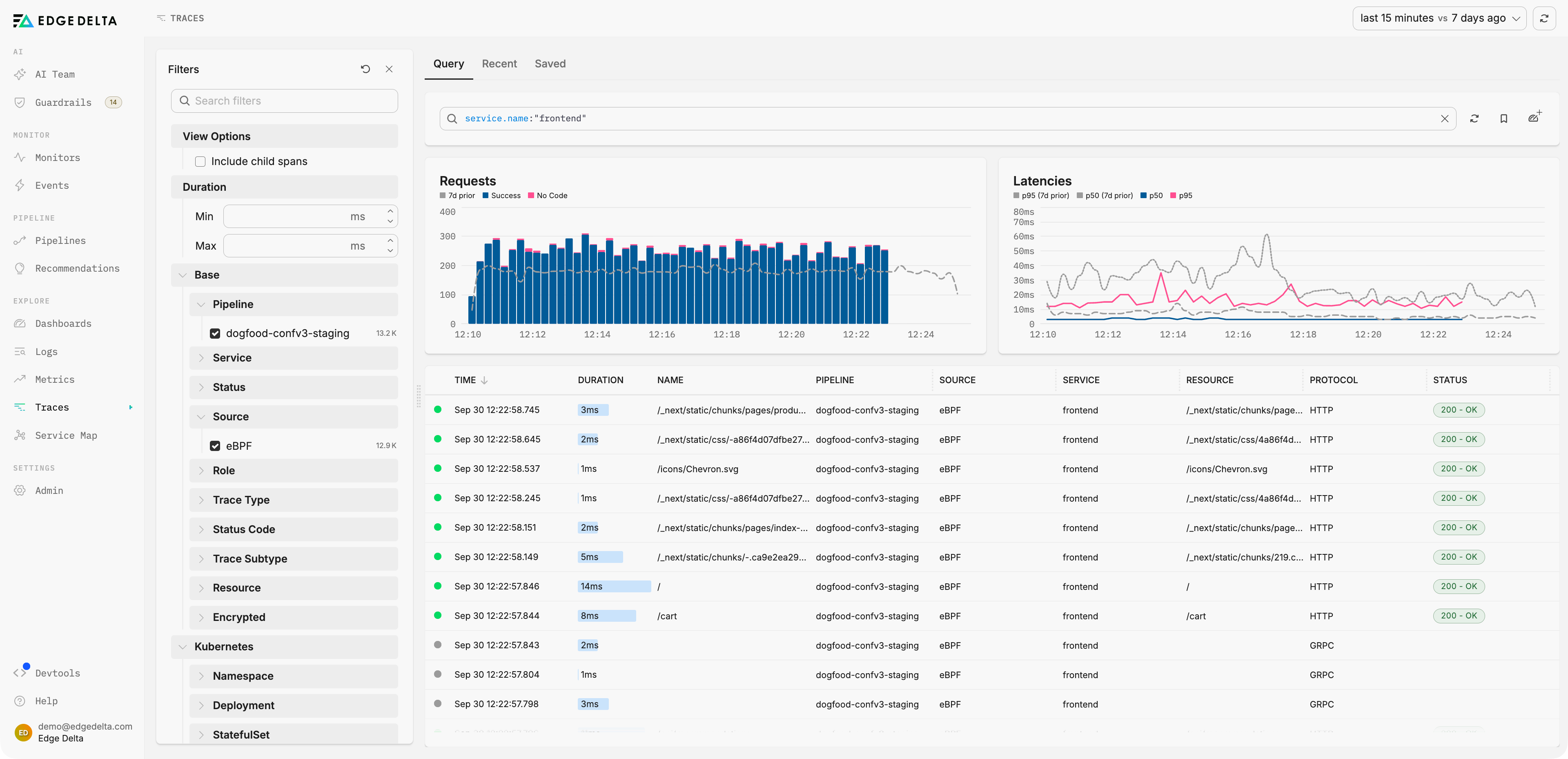This screenshot has height=759, width=1568.
Task: Create dashboard widget from query icon
Action: tap(1535, 117)
